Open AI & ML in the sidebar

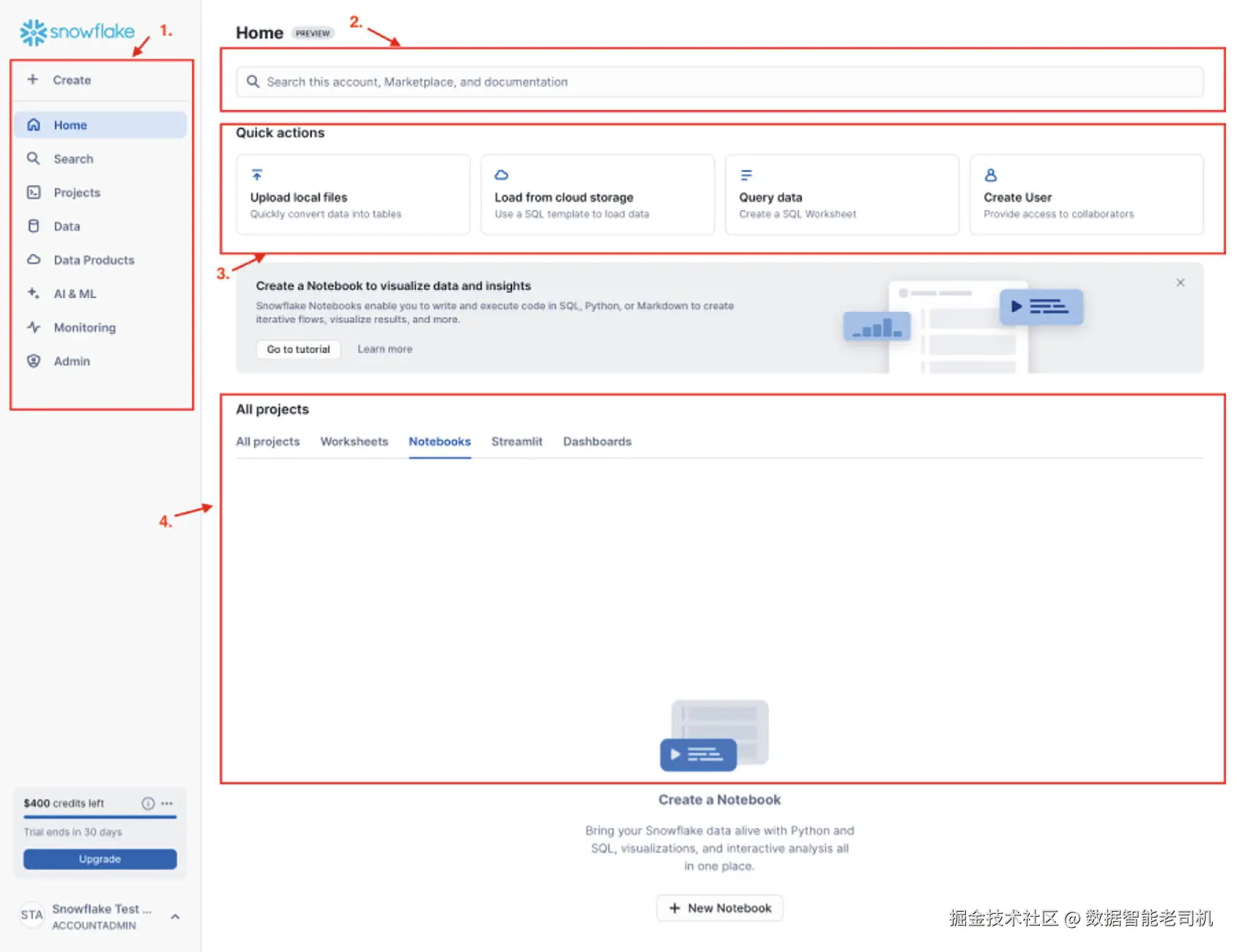[100, 293]
